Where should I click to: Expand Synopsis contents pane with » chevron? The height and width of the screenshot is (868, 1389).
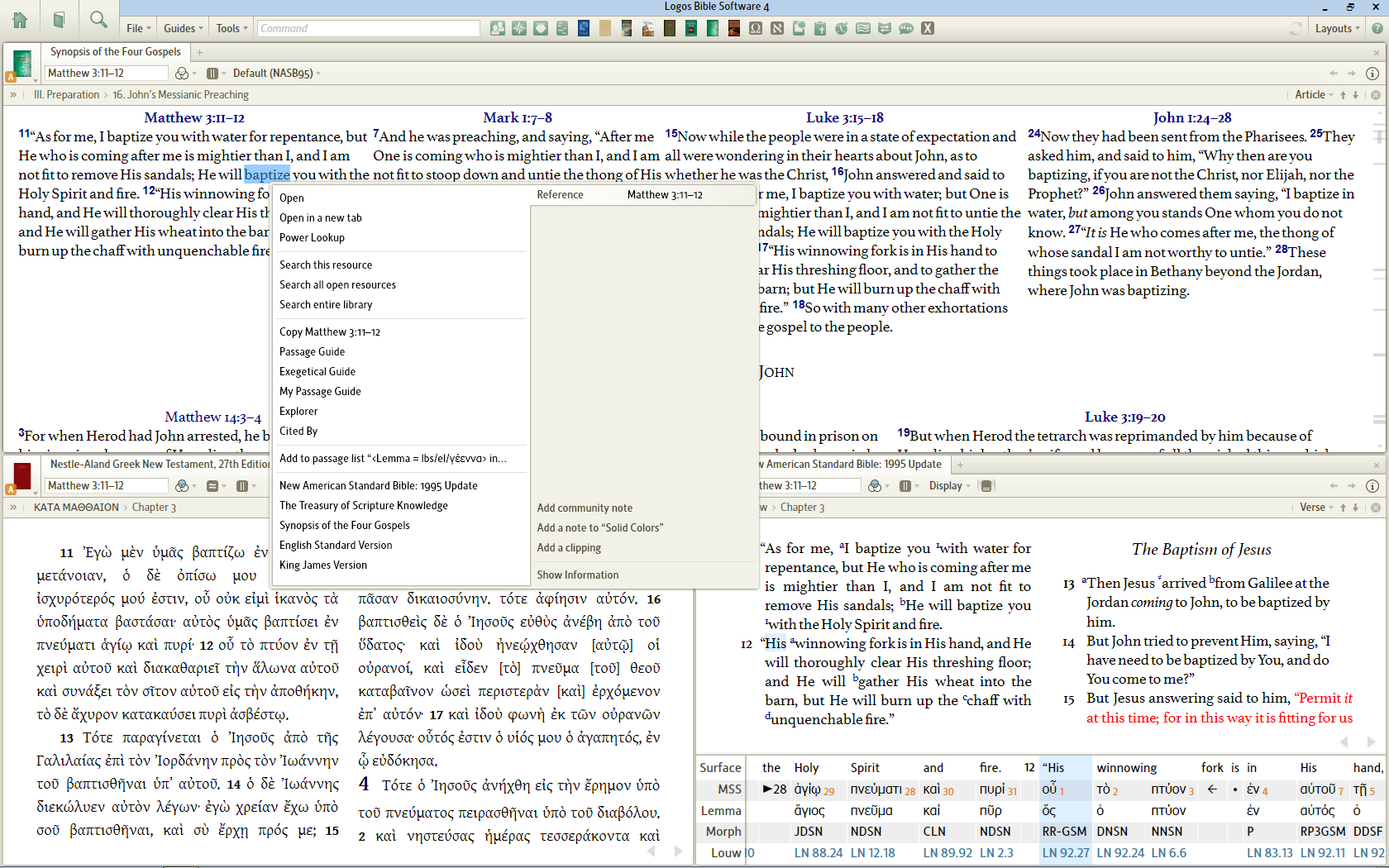pyautogui.click(x=13, y=95)
